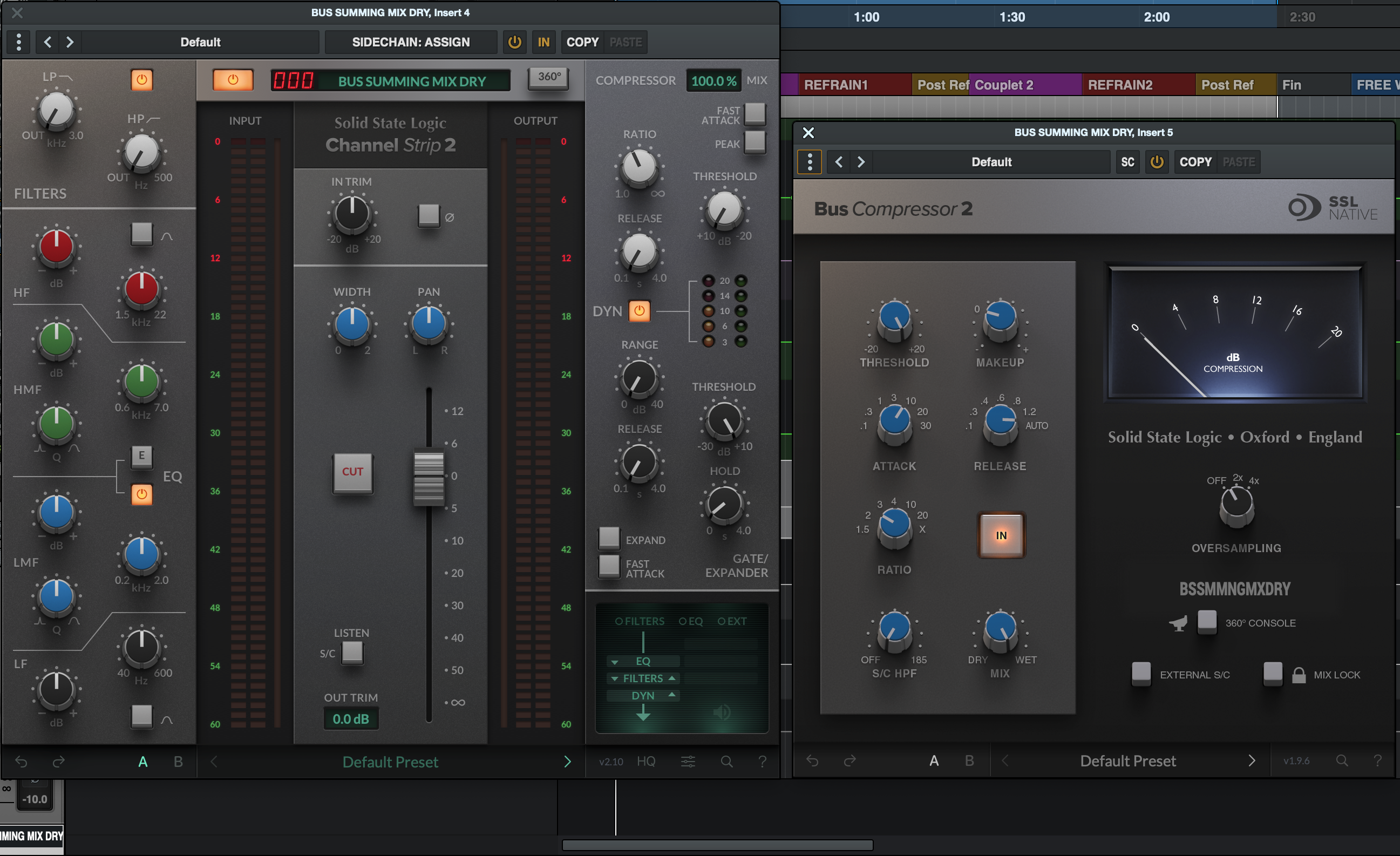1400x856 pixels.
Task: Next preset arrow in Bus Compressor footer
Action: click(x=1252, y=760)
